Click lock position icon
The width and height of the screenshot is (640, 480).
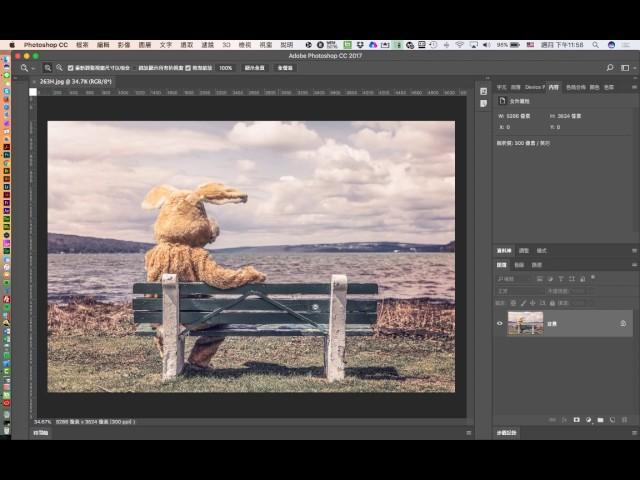(533, 303)
